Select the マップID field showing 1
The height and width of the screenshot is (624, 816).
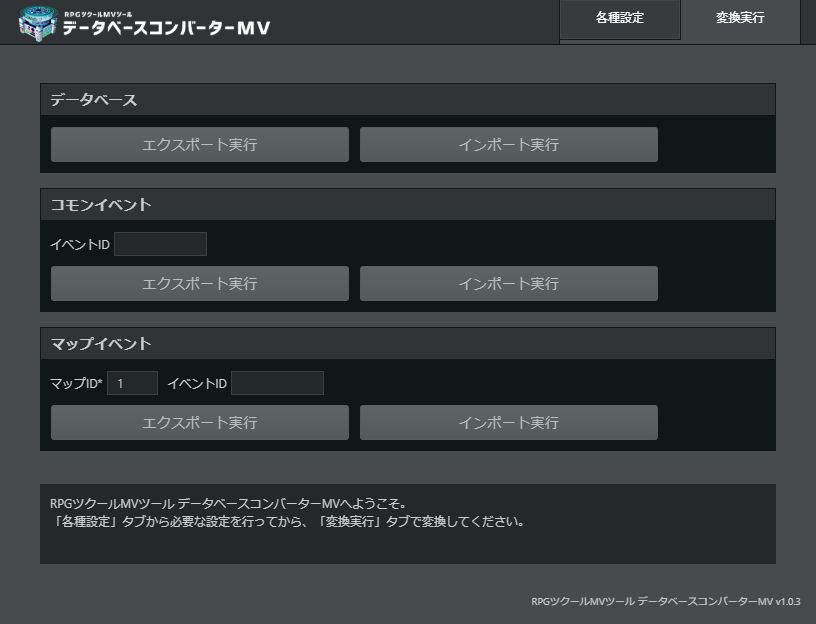coord(132,383)
